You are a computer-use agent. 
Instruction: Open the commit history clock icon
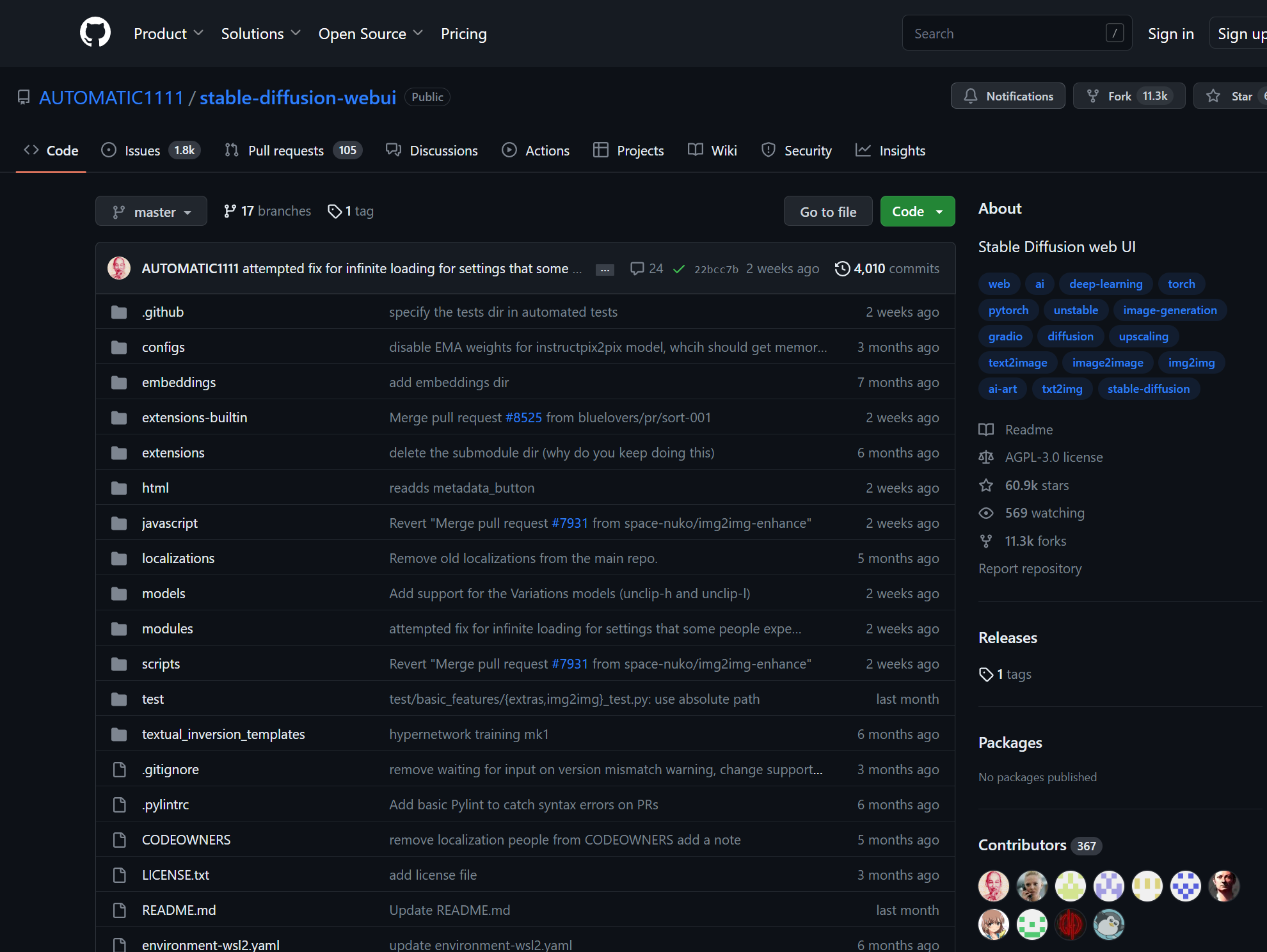click(842, 269)
